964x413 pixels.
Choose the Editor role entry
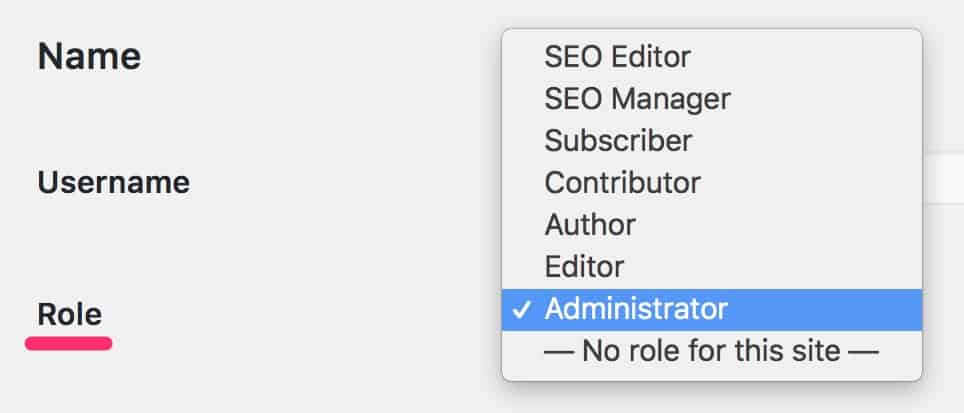584,267
